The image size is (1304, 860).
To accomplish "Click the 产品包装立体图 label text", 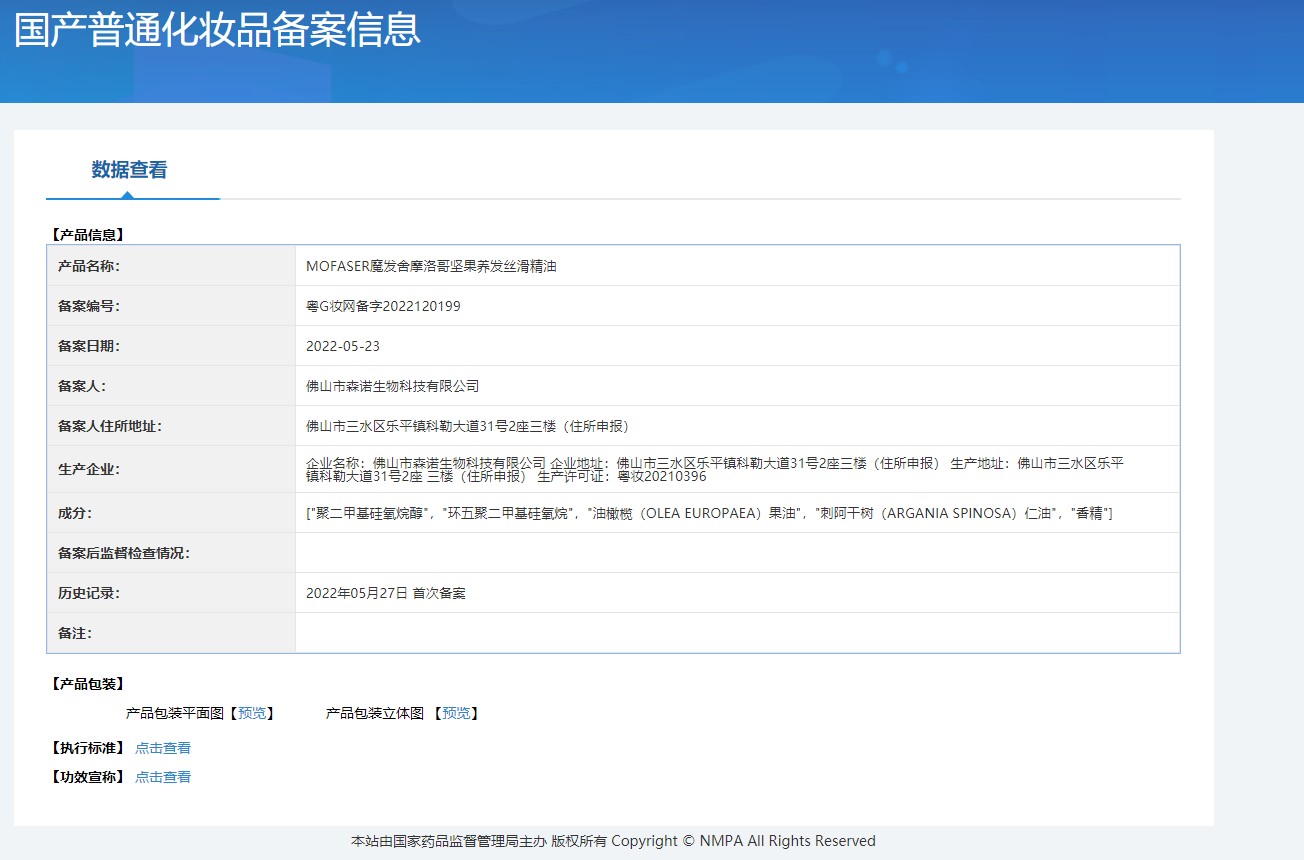I will [x=375, y=713].
